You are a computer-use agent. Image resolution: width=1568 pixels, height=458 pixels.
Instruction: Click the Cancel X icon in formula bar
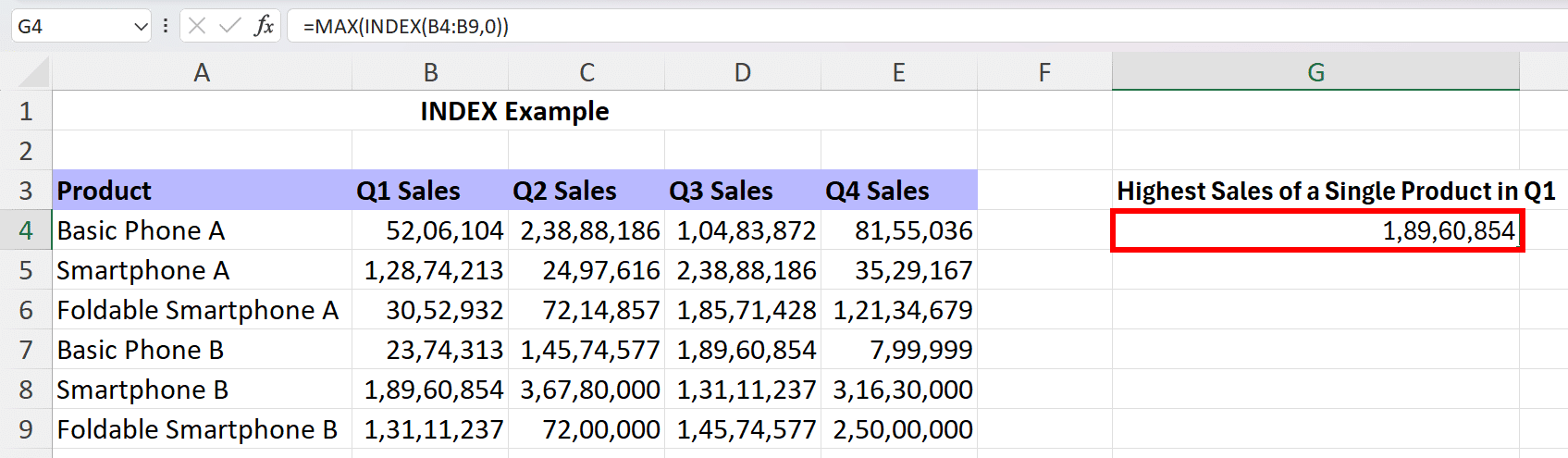197,26
